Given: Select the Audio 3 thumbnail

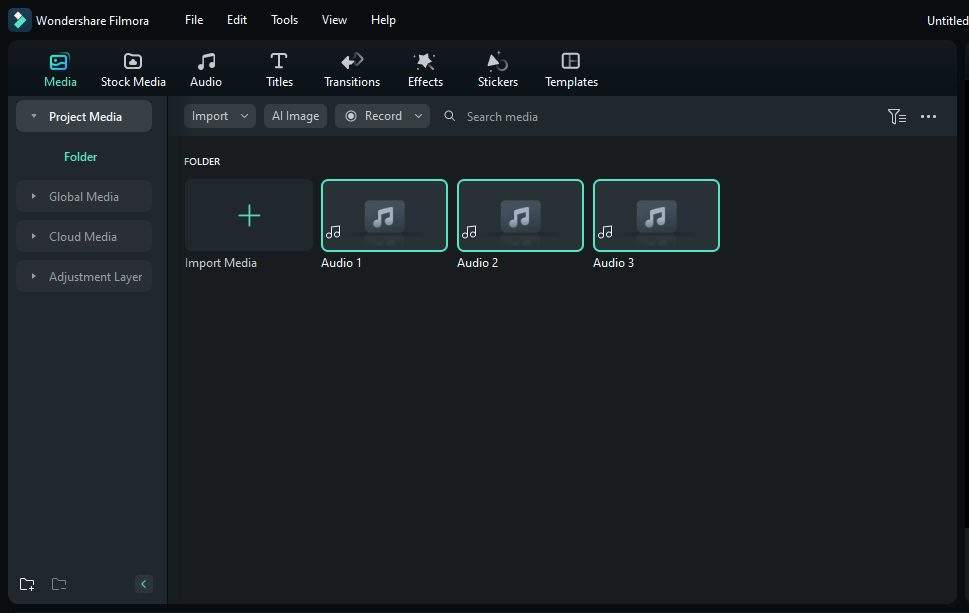Looking at the screenshot, I should coord(656,215).
